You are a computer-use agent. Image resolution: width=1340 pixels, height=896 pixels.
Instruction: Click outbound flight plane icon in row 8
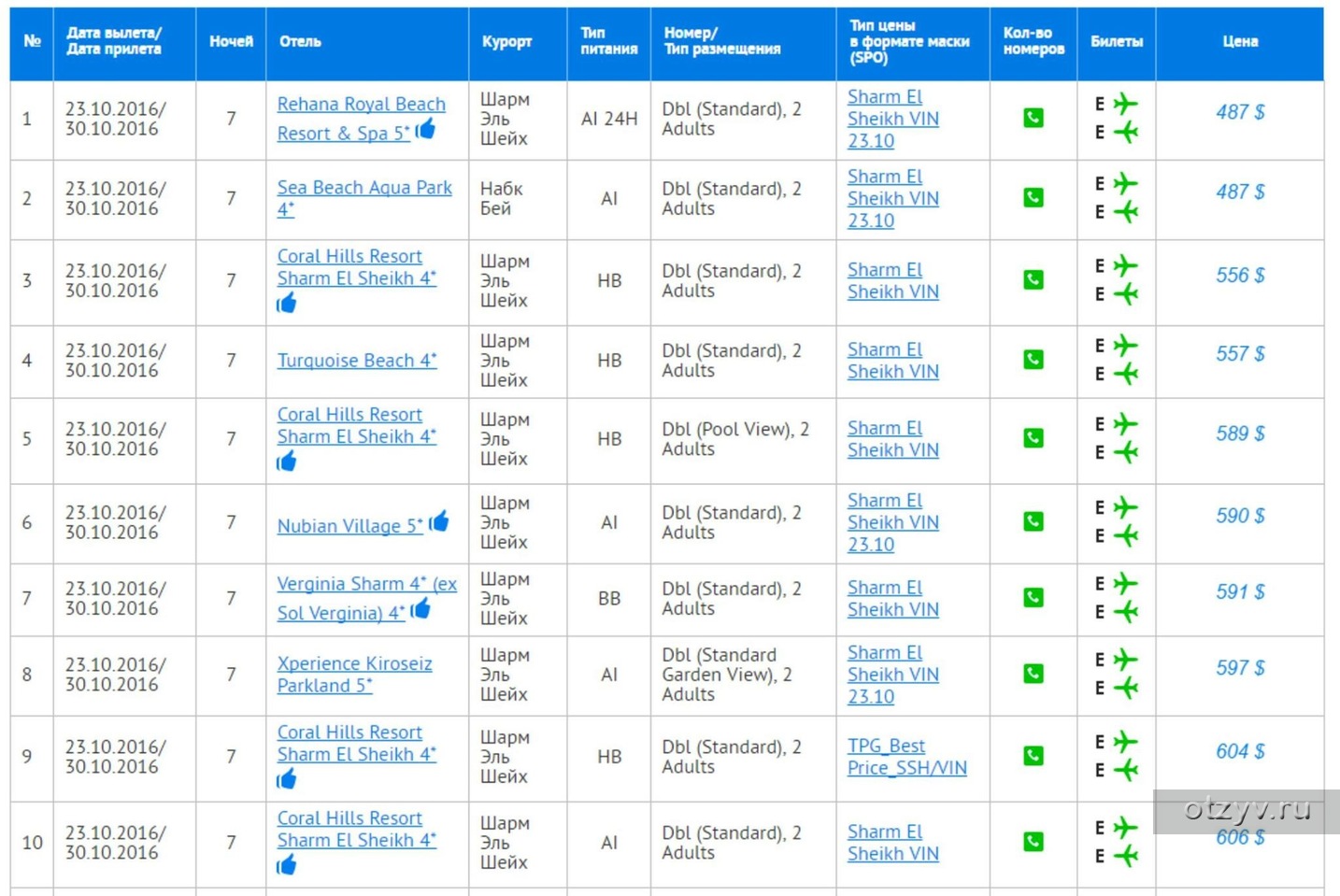[1125, 660]
